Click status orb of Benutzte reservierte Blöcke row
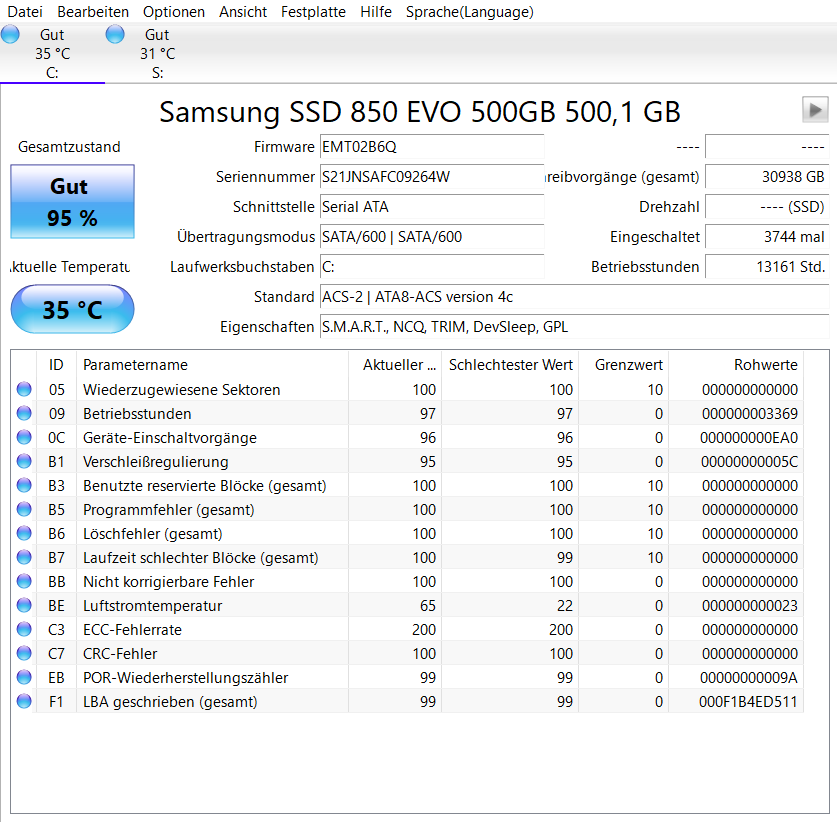 [x=24, y=485]
